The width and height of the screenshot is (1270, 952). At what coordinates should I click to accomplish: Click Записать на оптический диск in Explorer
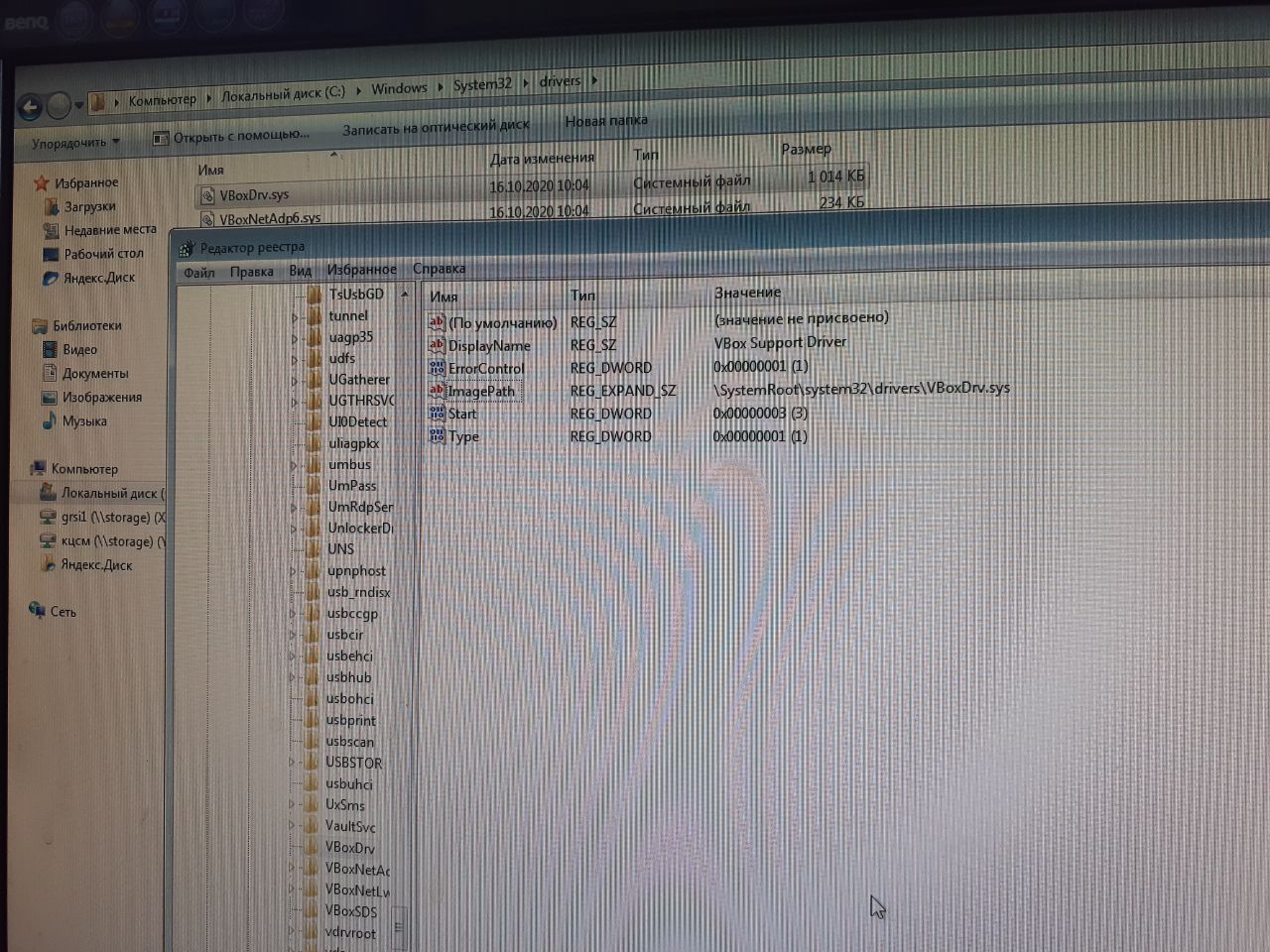click(x=436, y=128)
